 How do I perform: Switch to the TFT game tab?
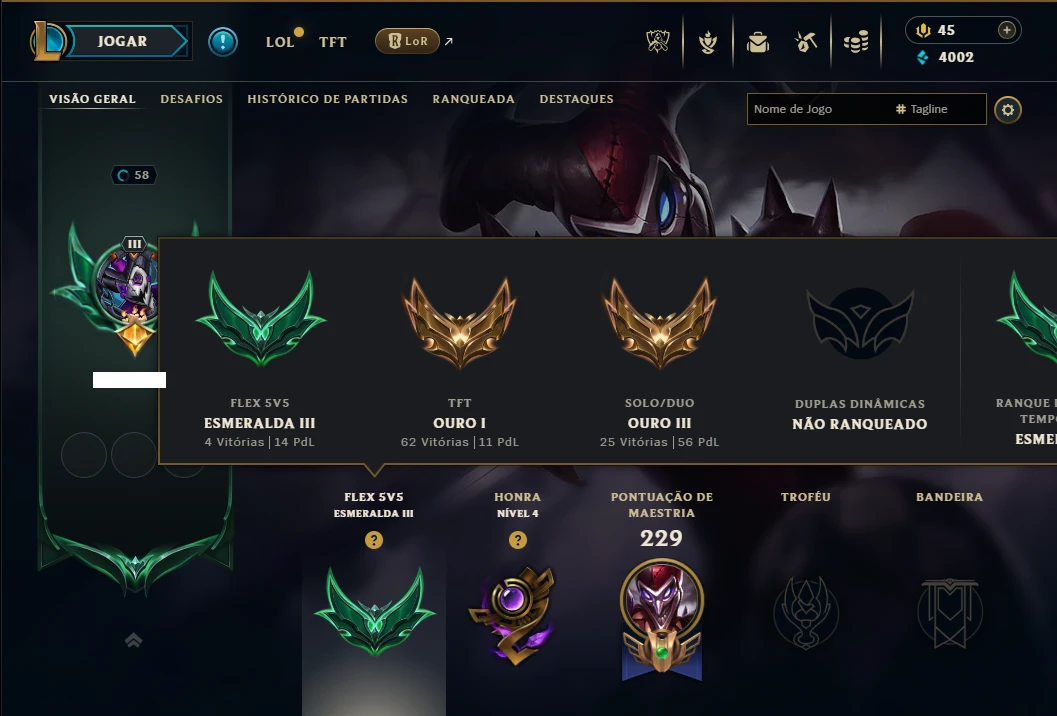(332, 42)
